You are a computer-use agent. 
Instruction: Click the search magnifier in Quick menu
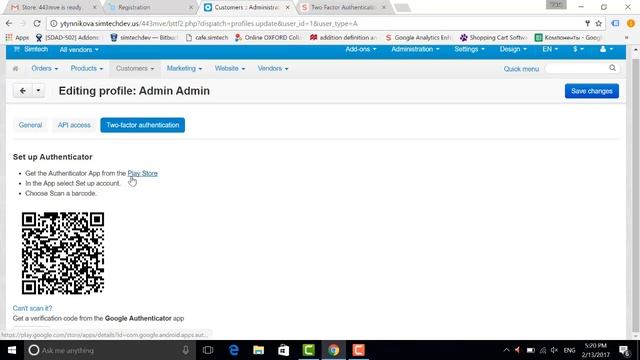(x=612, y=68)
